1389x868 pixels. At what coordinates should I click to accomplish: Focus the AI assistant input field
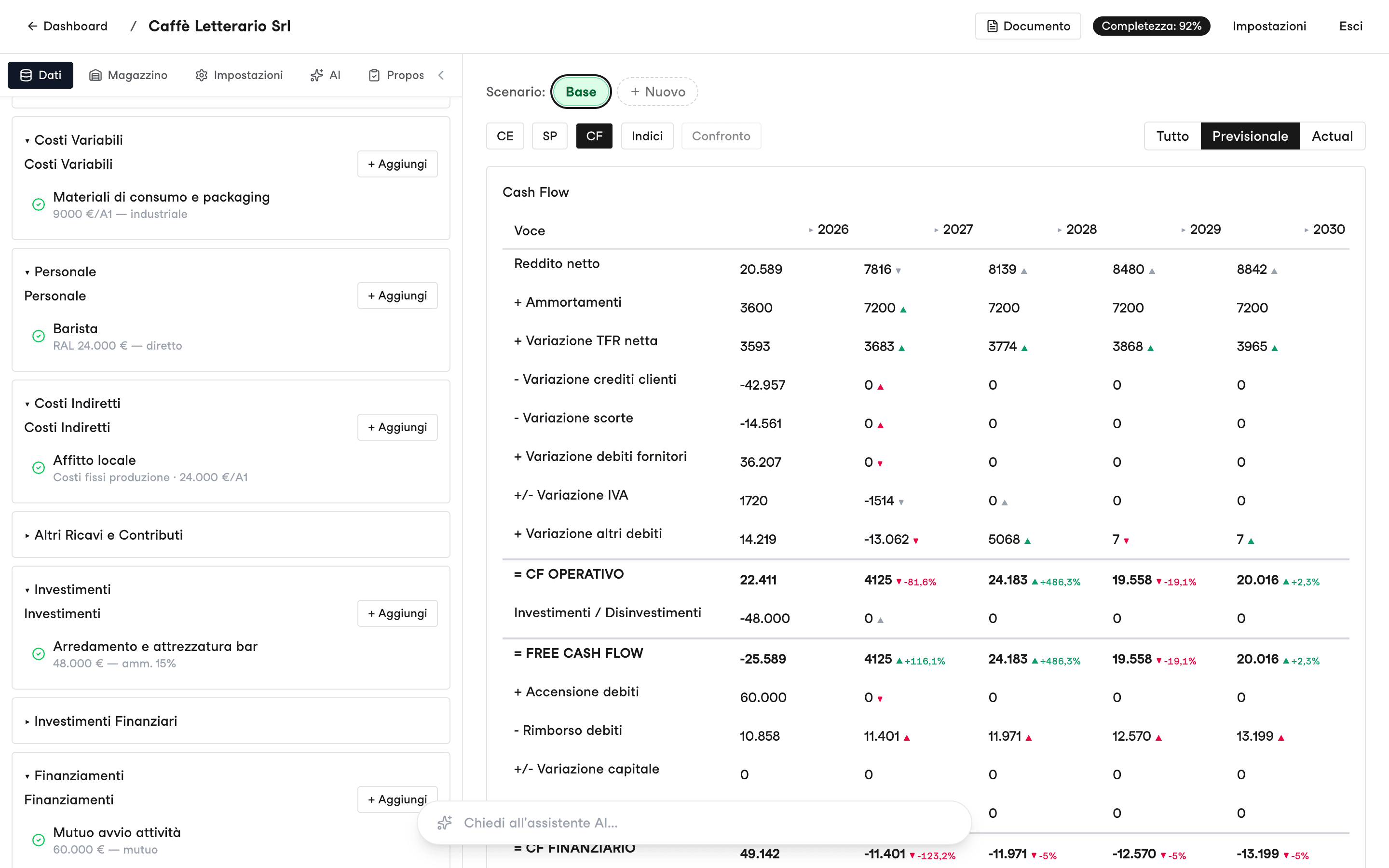pos(694,823)
